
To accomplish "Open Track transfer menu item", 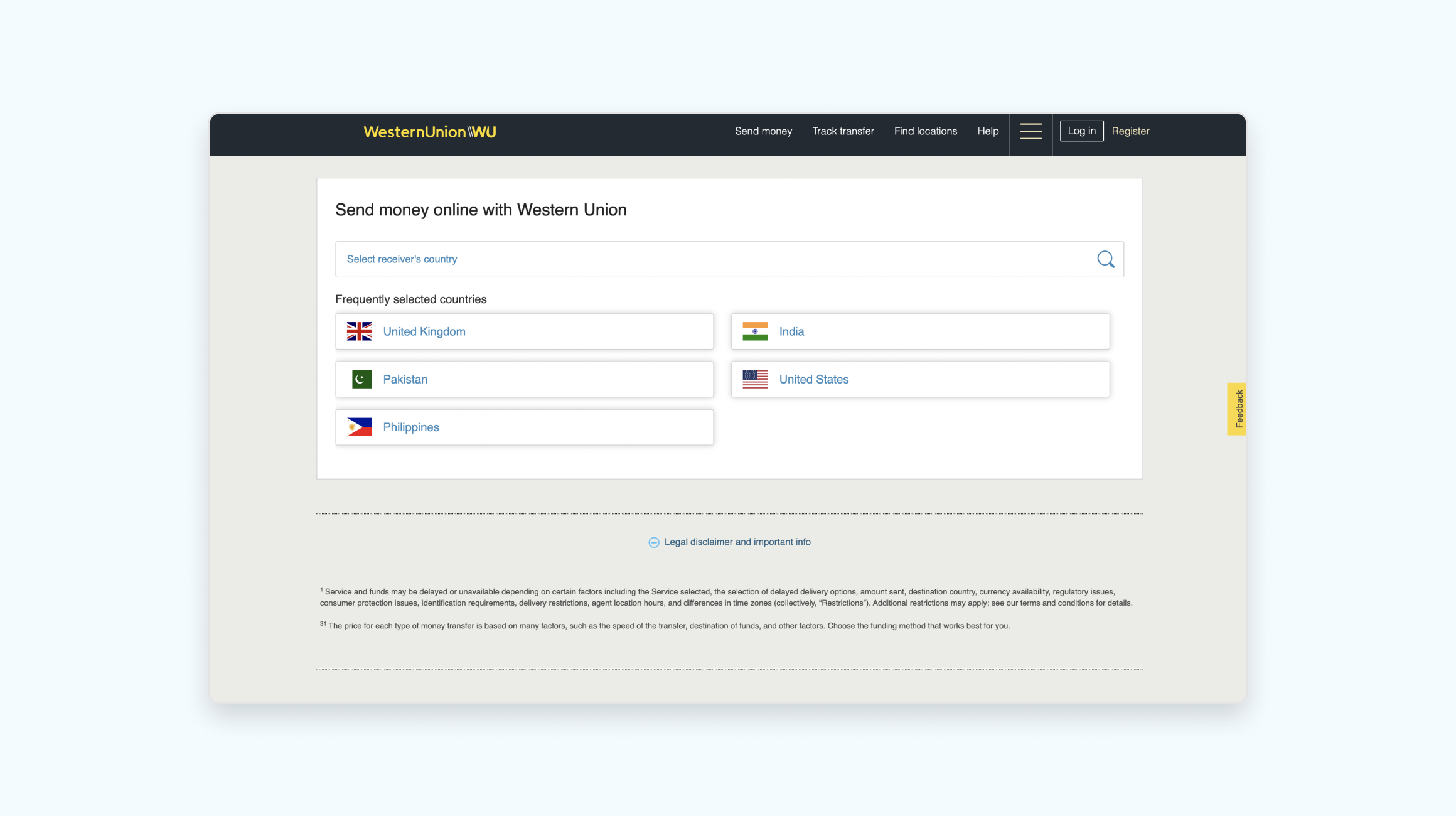I will point(843,131).
